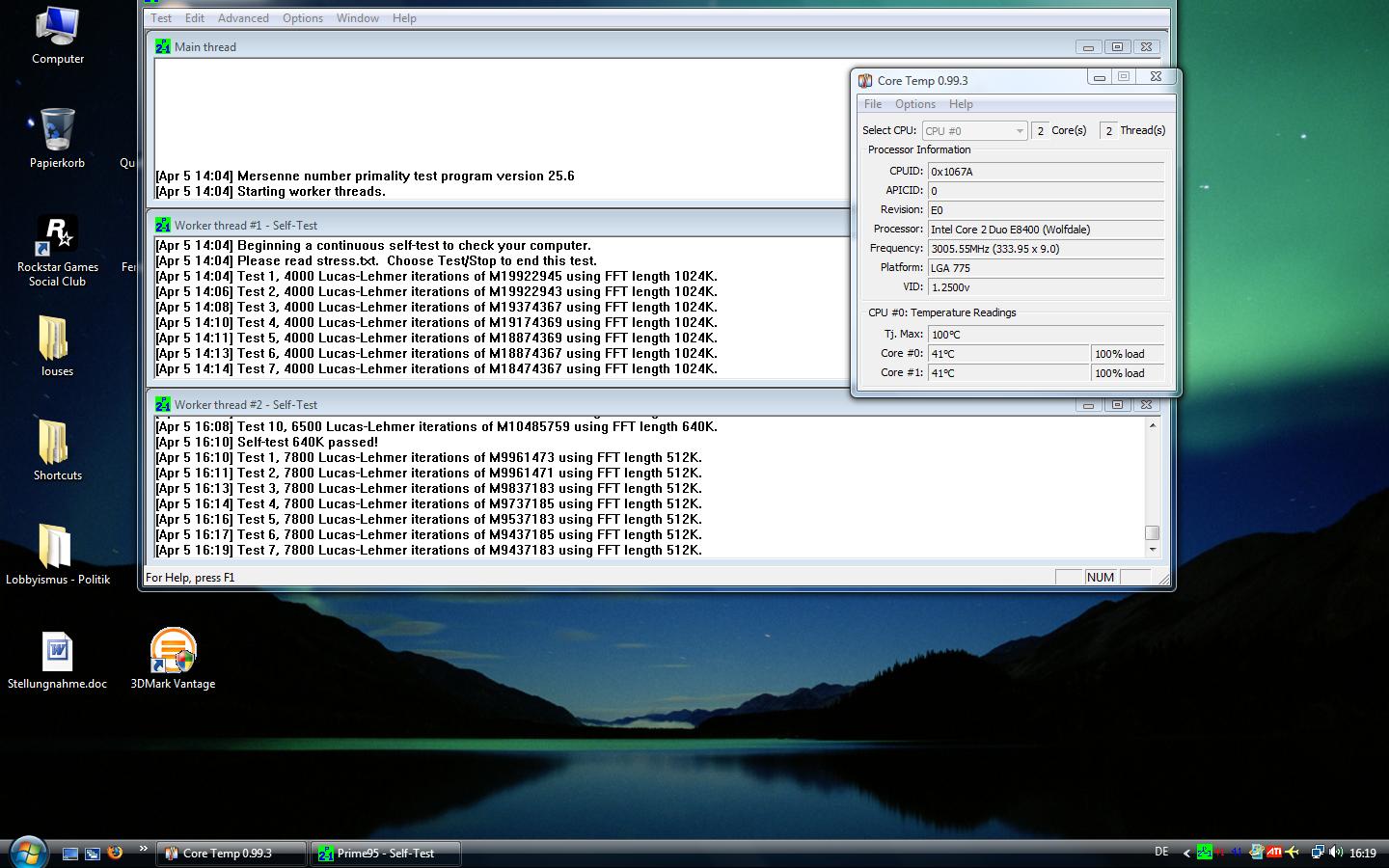Click network connections tray icon
The height and width of the screenshot is (868, 1389).
[x=1318, y=852]
